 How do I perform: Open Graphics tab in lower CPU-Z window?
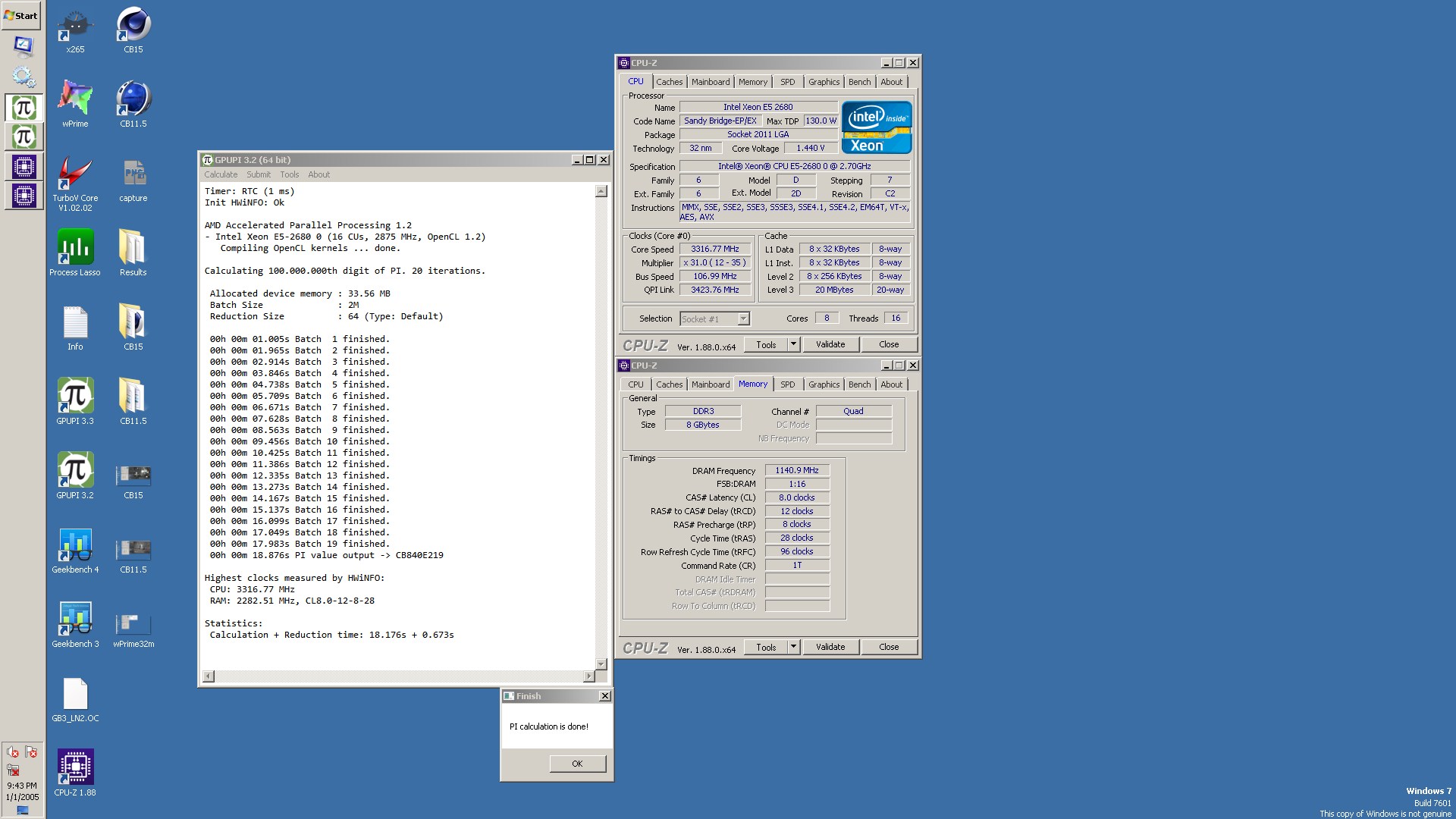[x=824, y=384]
